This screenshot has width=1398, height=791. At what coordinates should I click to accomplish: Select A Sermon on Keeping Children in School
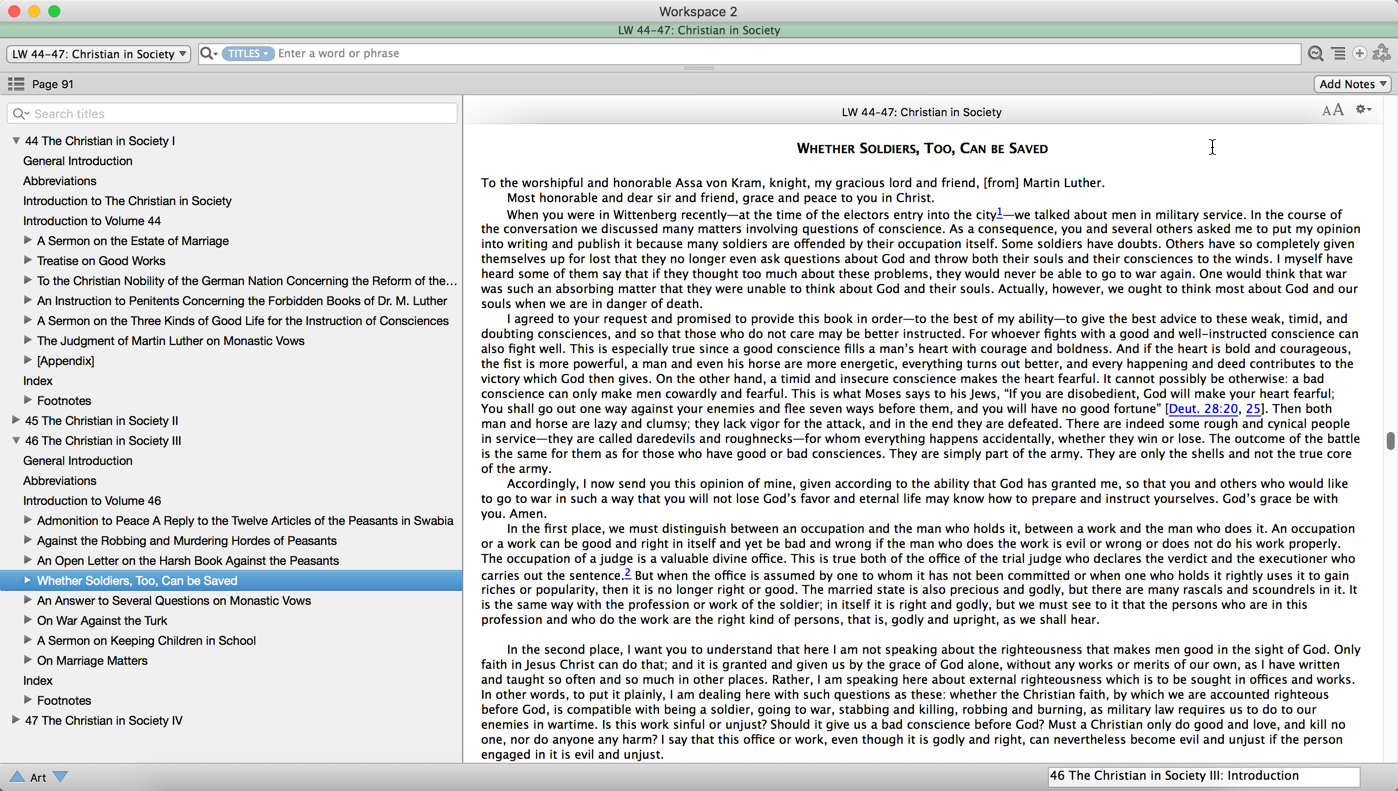pyautogui.click(x=146, y=641)
